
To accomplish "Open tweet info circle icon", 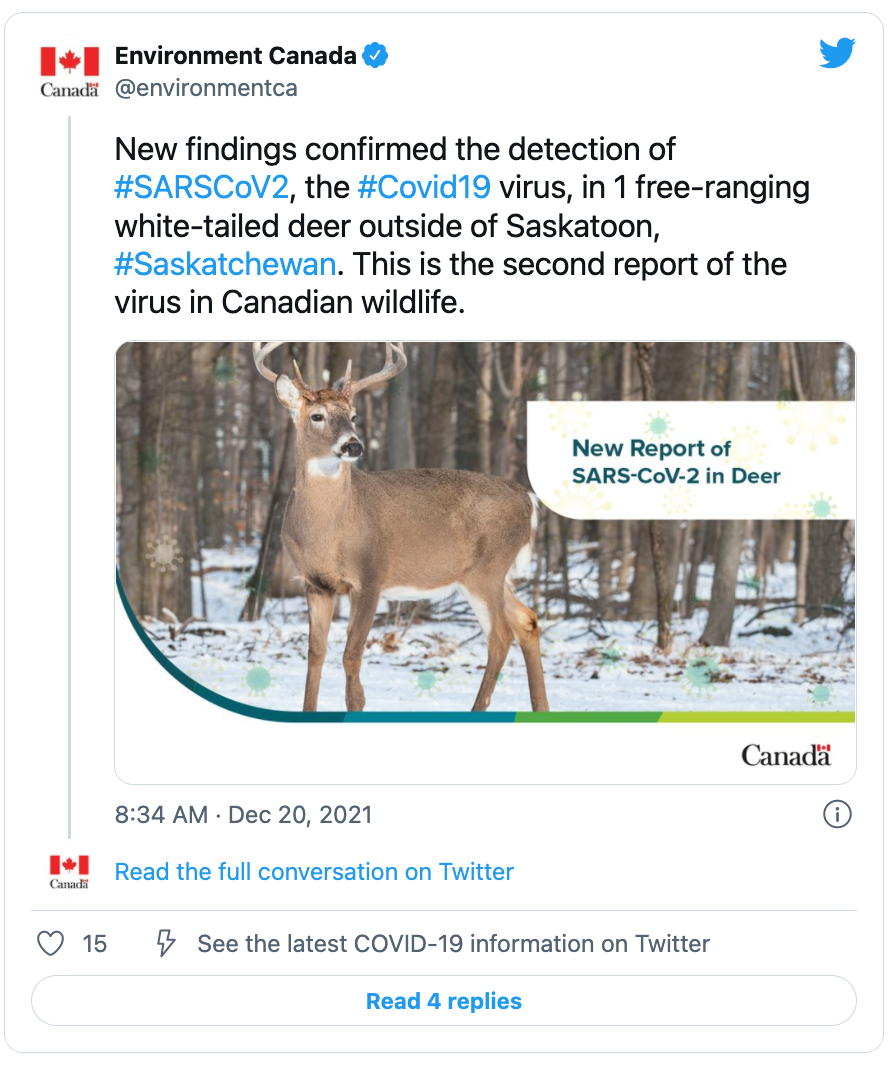I will [838, 815].
